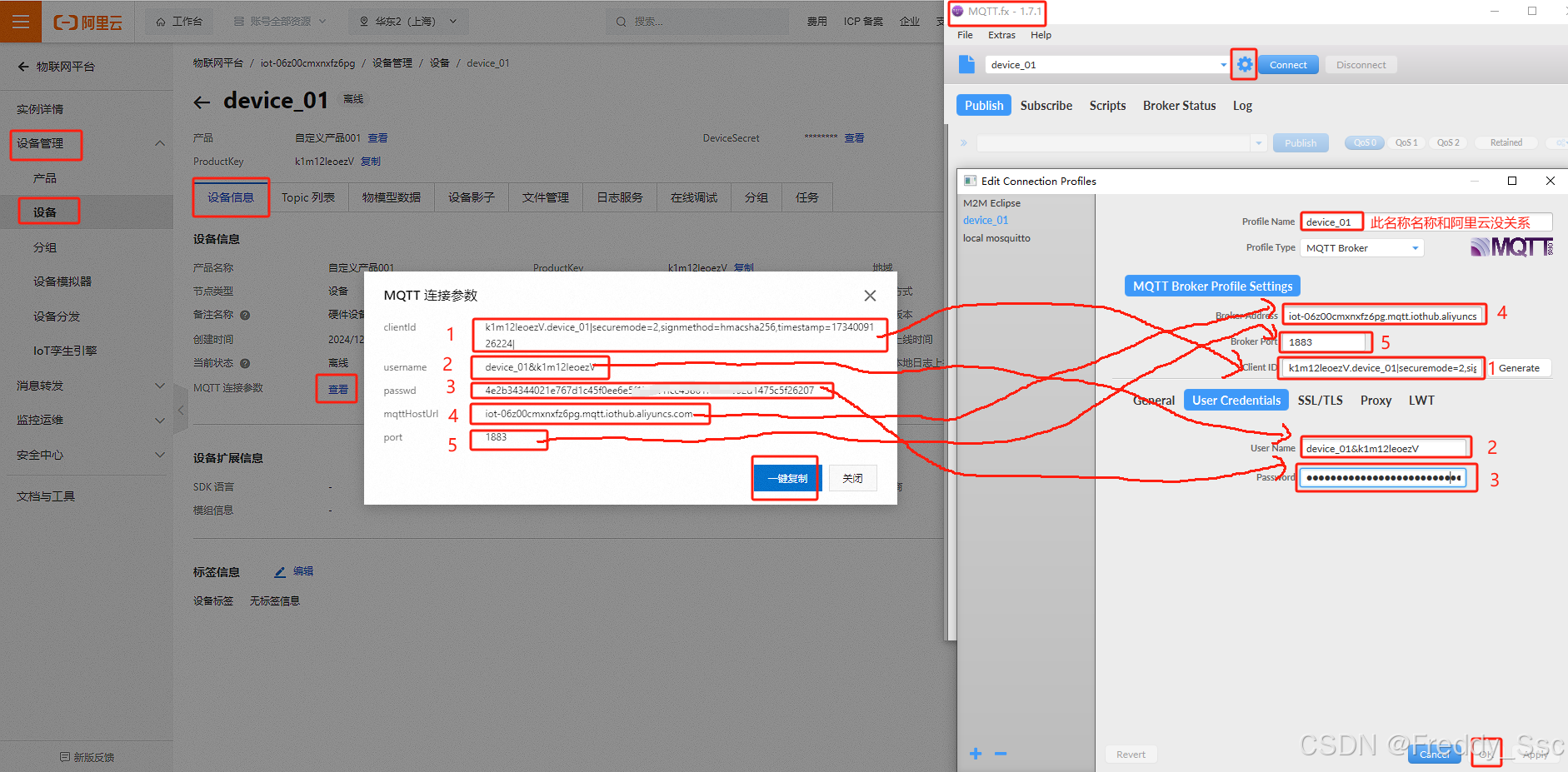Expand the 监控运维 sidebar section
The height and width of the screenshot is (772, 1568).
[159, 421]
